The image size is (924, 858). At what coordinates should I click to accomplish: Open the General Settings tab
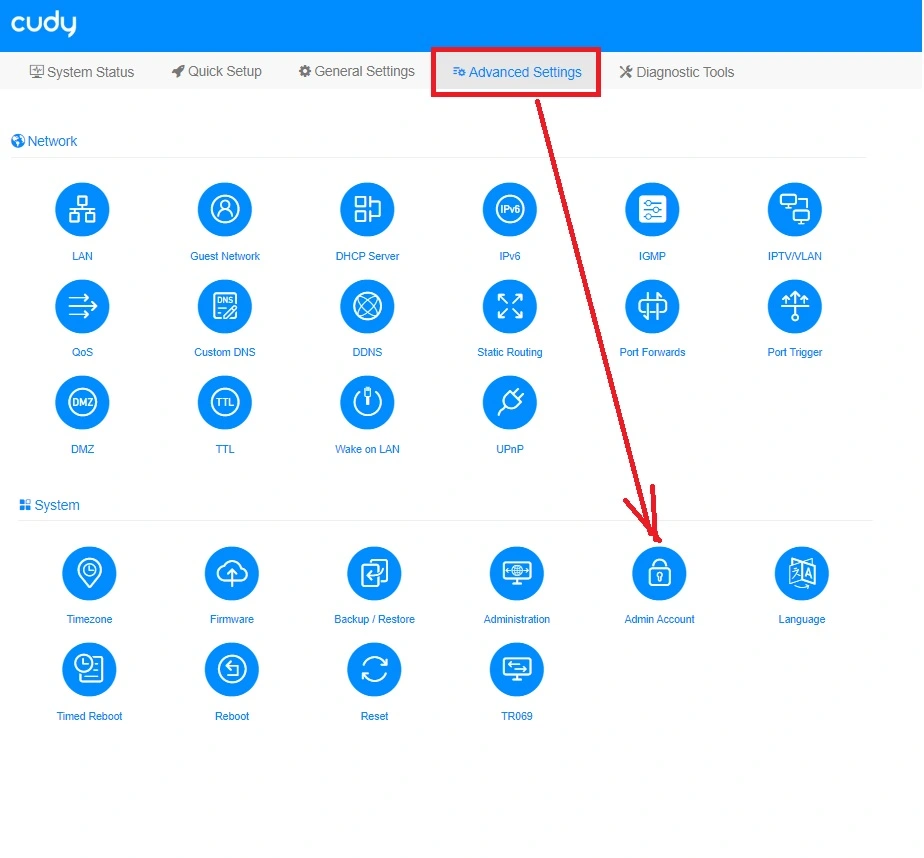[357, 72]
